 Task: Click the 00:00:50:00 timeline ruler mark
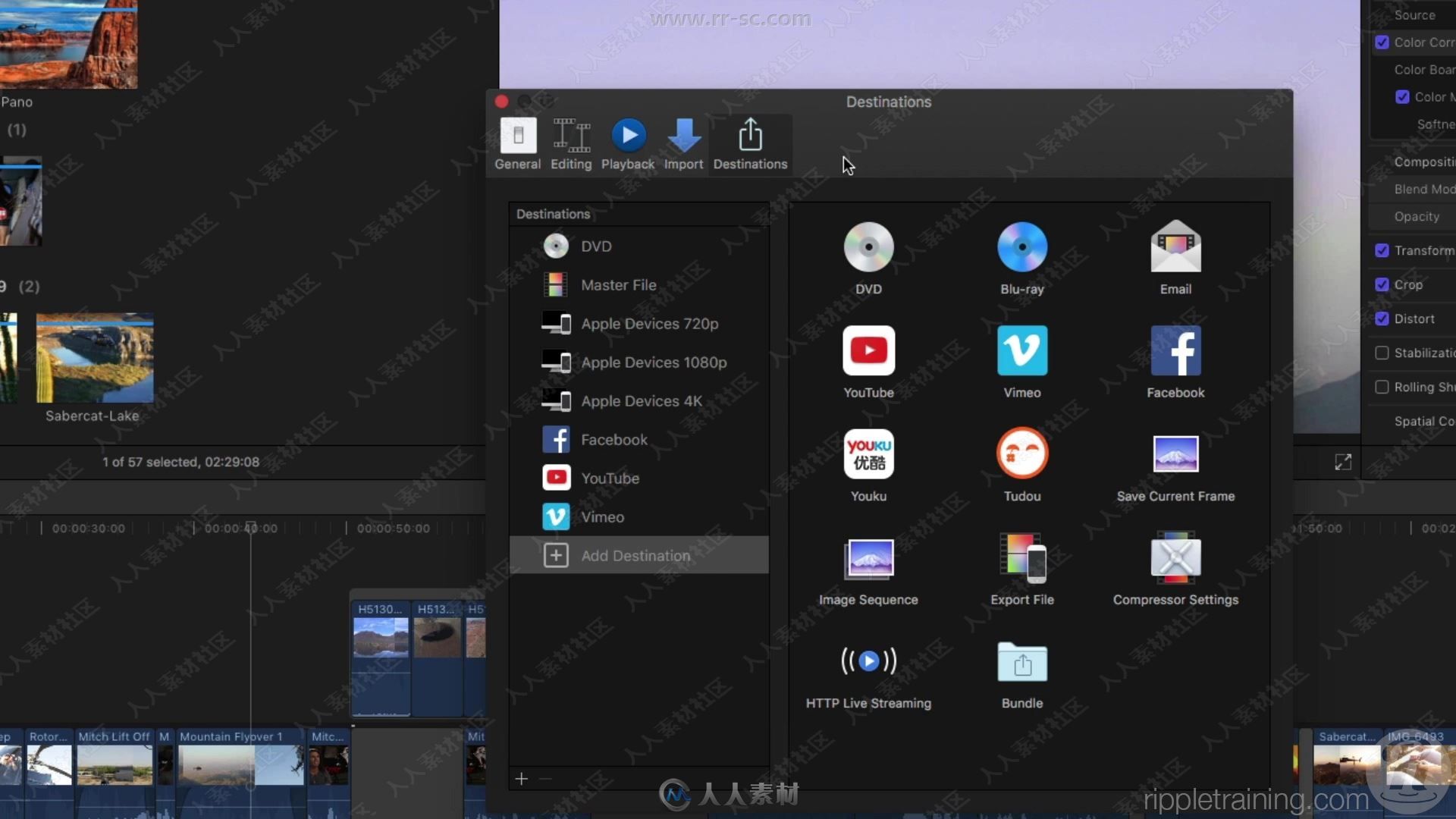click(x=393, y=529)
